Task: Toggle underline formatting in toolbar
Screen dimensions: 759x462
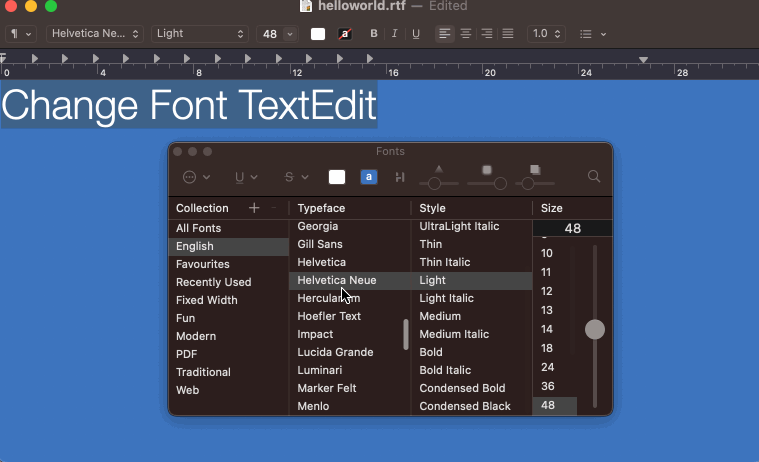Action: pyautogui.click(x=416, y=34)
